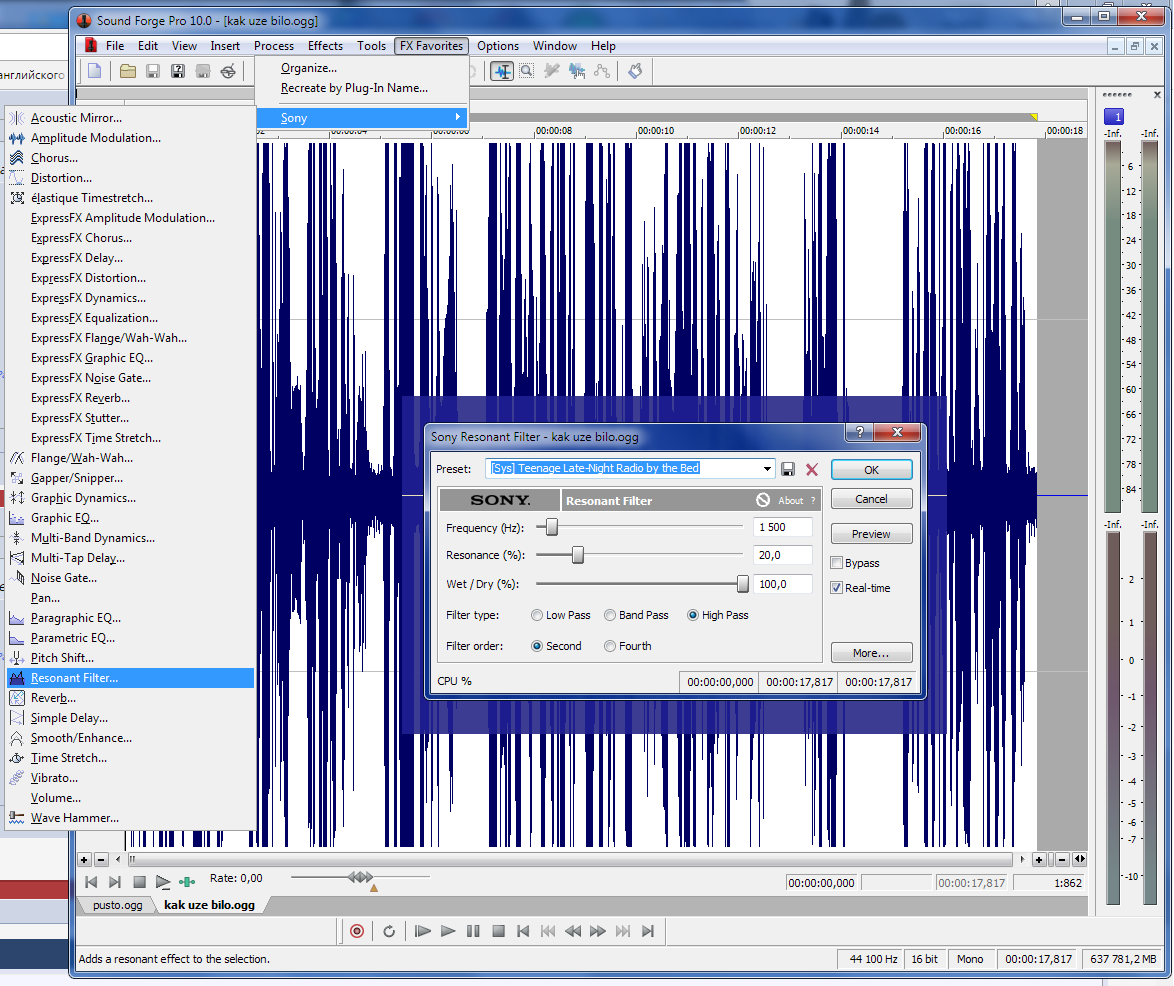This screenshot has width=1174, height=986.
Task: Select the Edit tool in toolbar
Action: click(x=502, y=71)
